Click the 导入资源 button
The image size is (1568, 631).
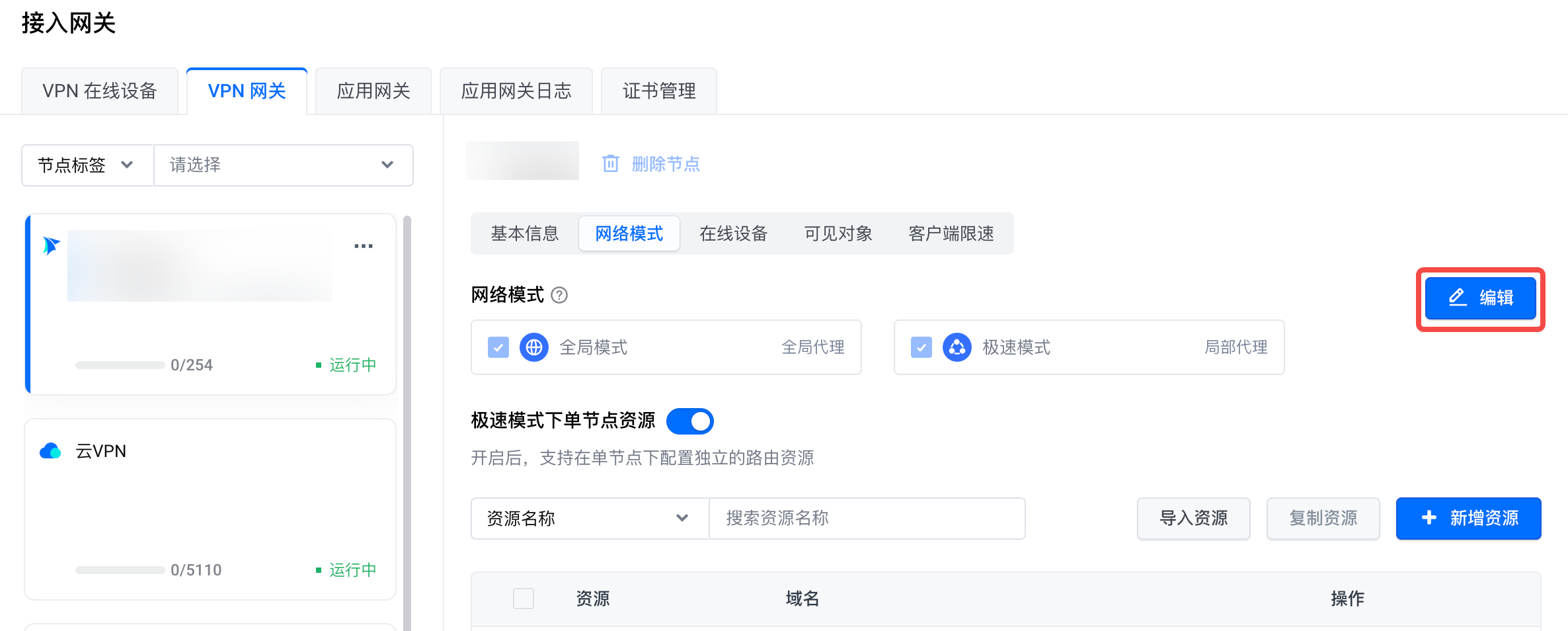[x=1193, y=519]
